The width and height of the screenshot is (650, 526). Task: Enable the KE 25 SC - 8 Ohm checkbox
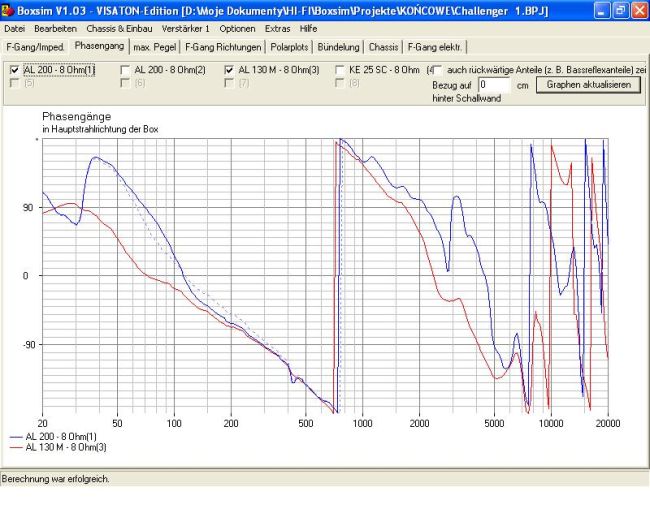click(x=340, y=70)
